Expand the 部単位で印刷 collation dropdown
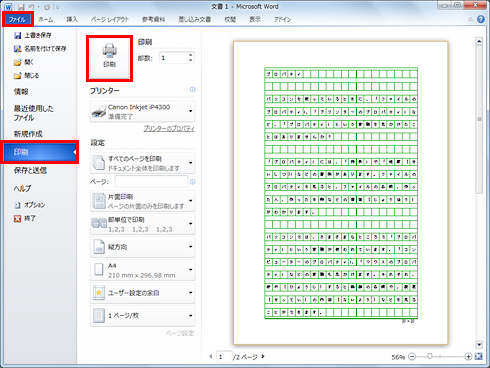The image size is (490, 368). [143, 224]
